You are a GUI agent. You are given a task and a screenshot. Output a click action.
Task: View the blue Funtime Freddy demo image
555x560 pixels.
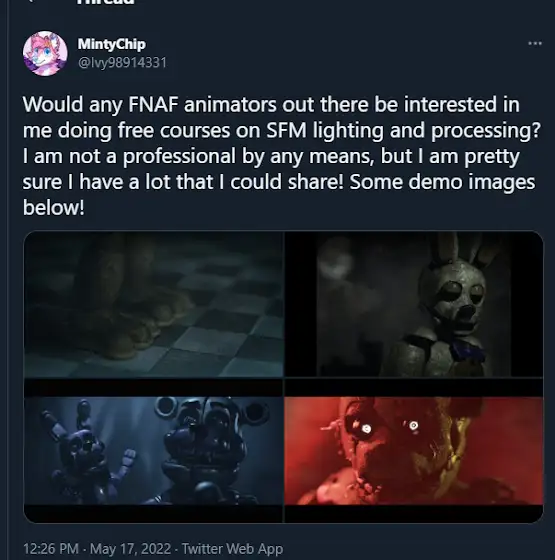154,451
